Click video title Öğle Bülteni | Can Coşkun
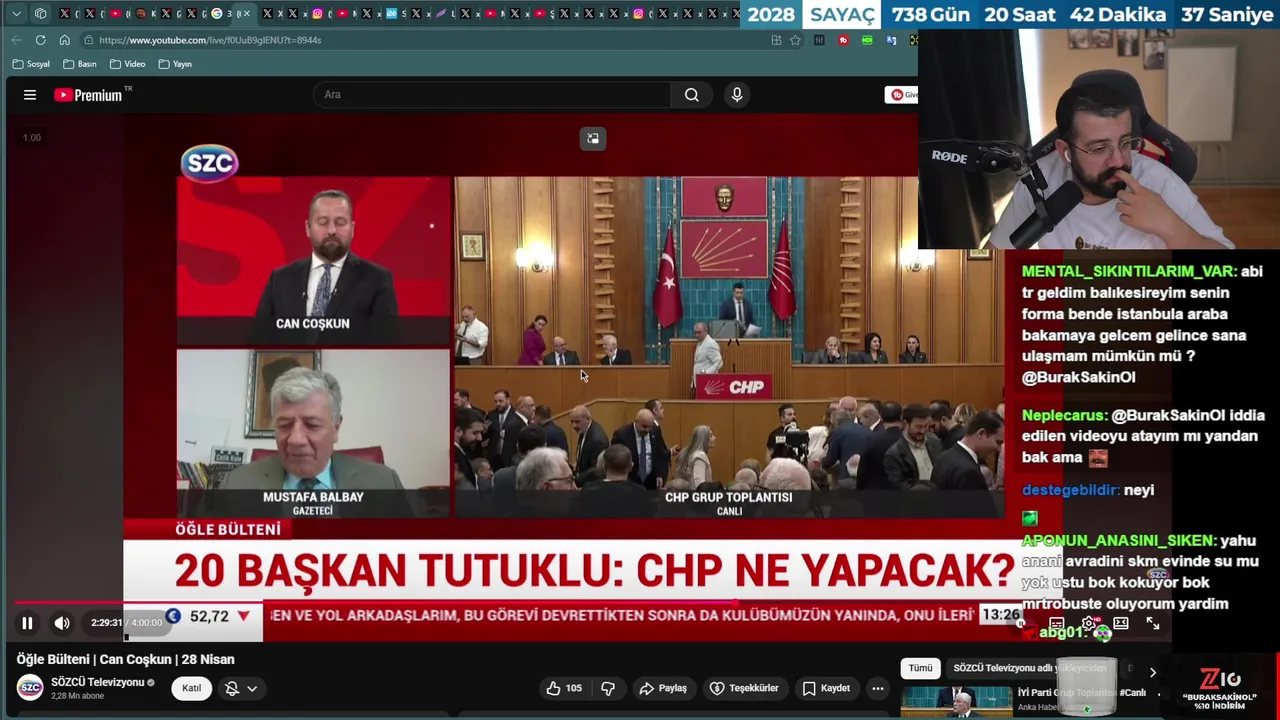Screen dimensions: 1280x720 pyautogui.click(x=125, y=659)
